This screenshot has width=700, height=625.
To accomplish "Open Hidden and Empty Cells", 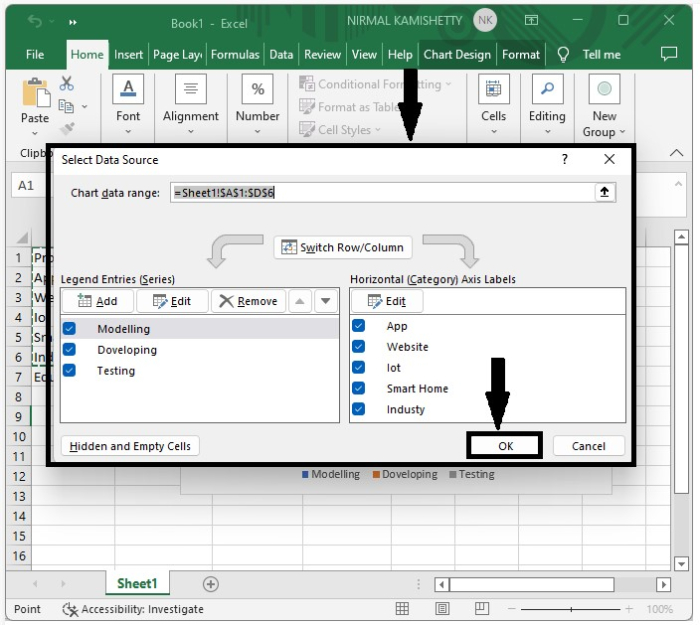I will point(130,446).
